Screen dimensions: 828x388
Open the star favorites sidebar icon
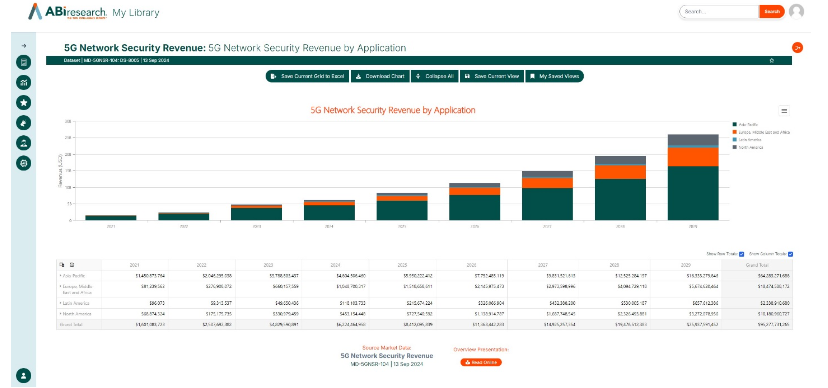[x=23, y=102]
